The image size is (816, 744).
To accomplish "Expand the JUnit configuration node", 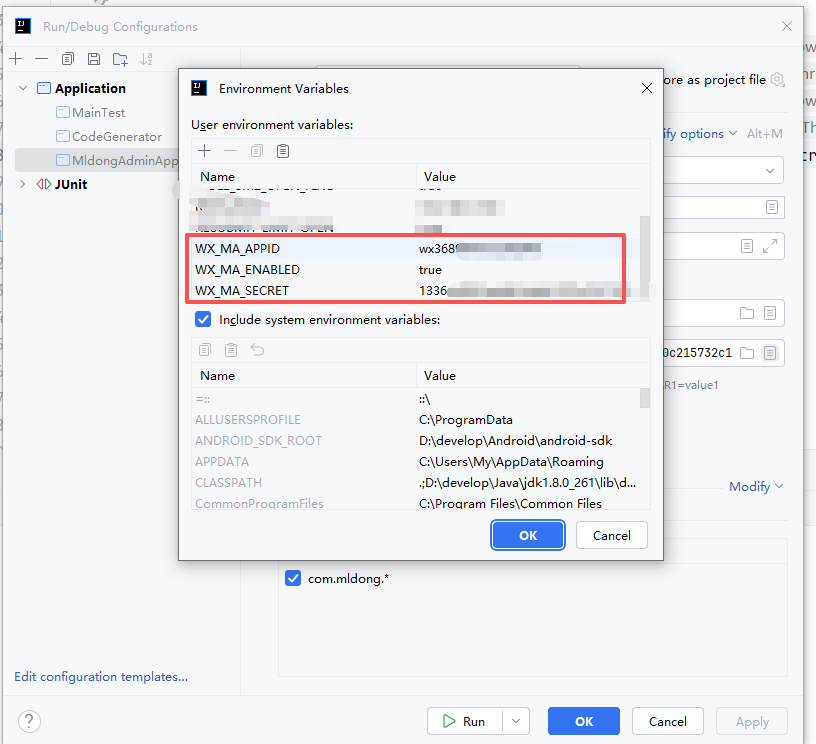I will [23, 184].
